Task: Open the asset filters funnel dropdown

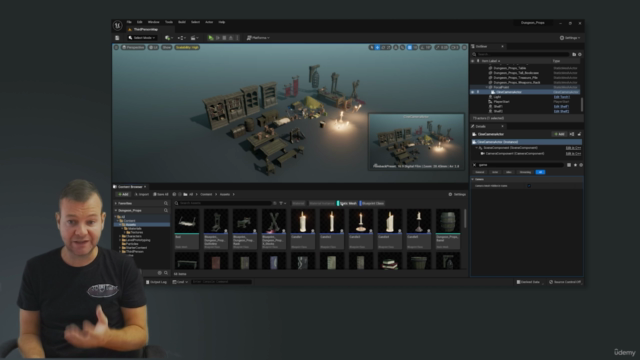Action: 282,203
